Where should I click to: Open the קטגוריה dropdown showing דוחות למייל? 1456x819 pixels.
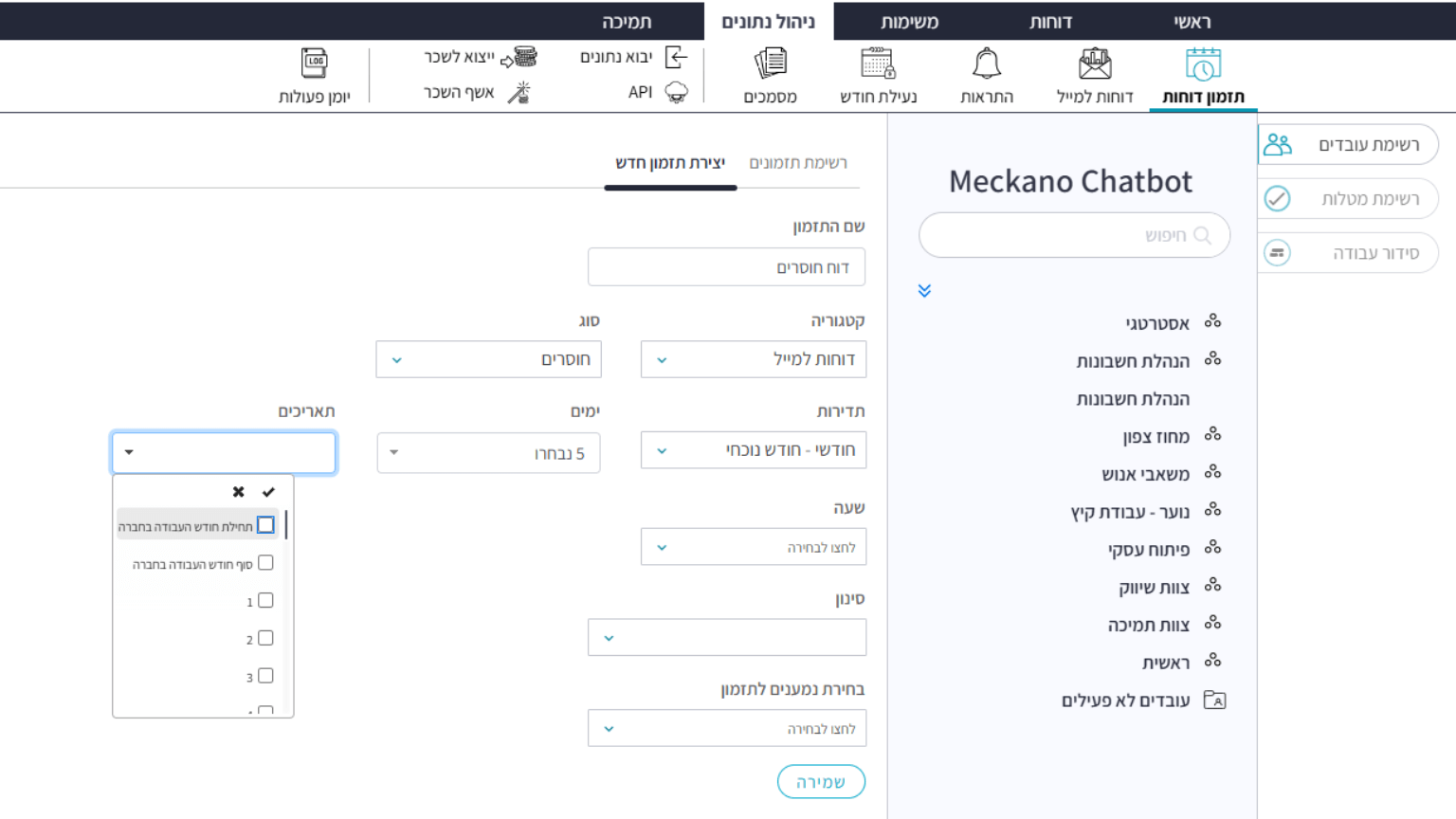pyautogui.click(x=754, y=360)
